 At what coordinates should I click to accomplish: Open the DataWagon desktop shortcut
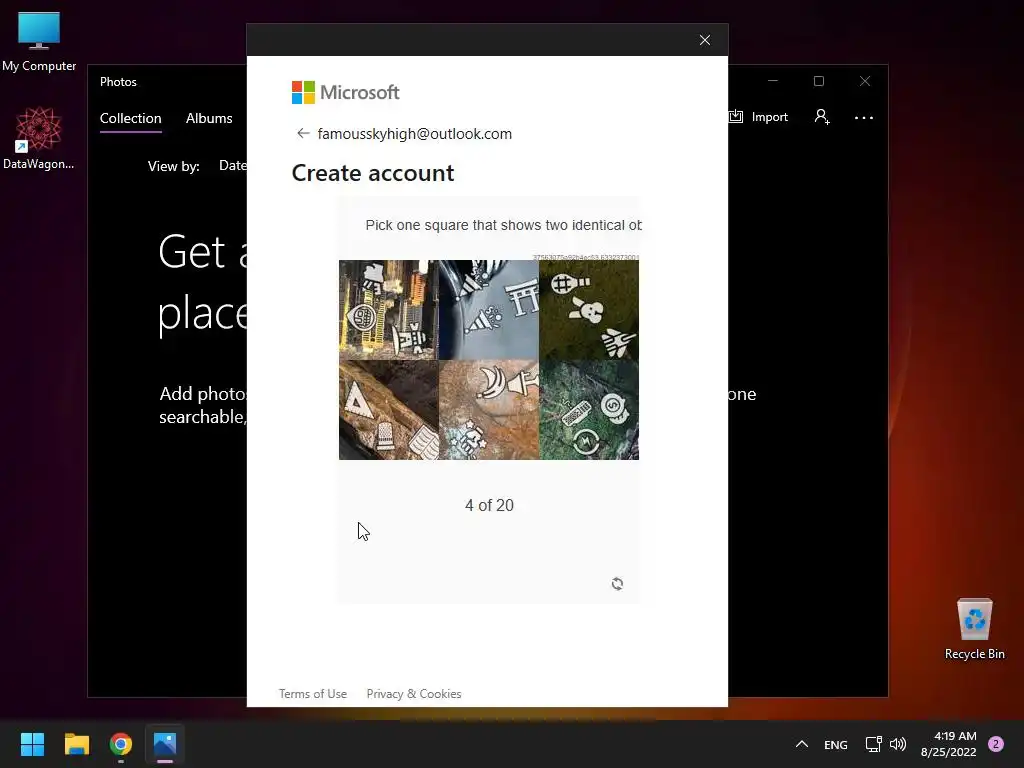[x=39, y=138]
